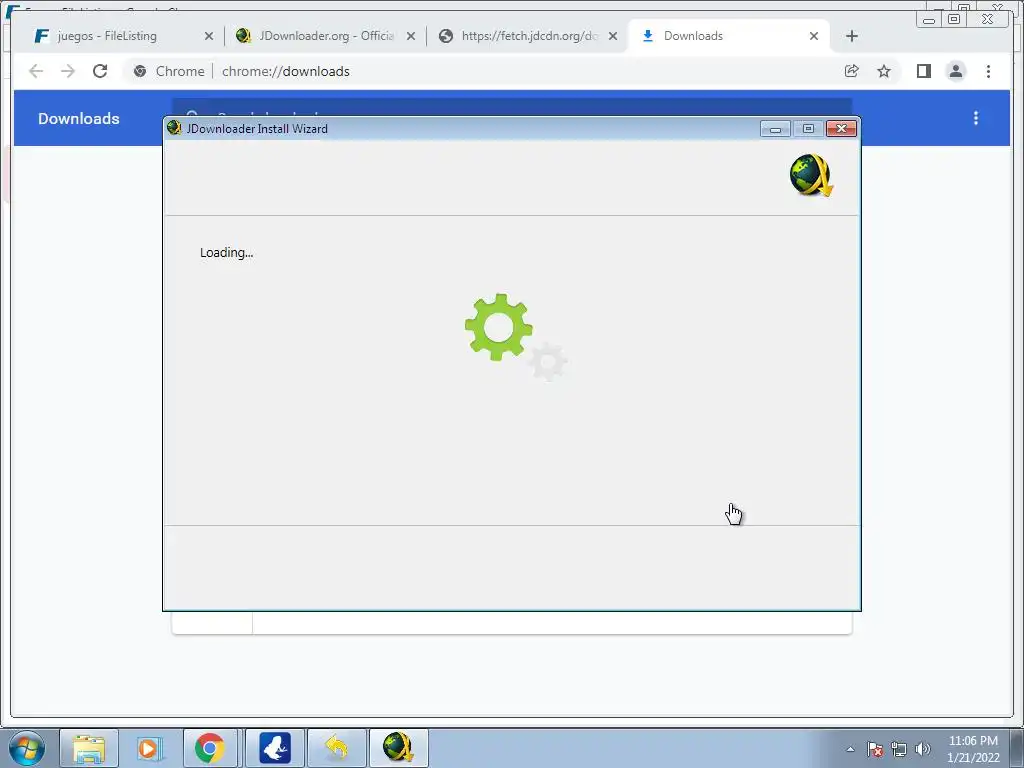Screen dimensions: 1024x768
Task: Close the fetch.jdcdn.org tab
Action: [x=613, y=37]
